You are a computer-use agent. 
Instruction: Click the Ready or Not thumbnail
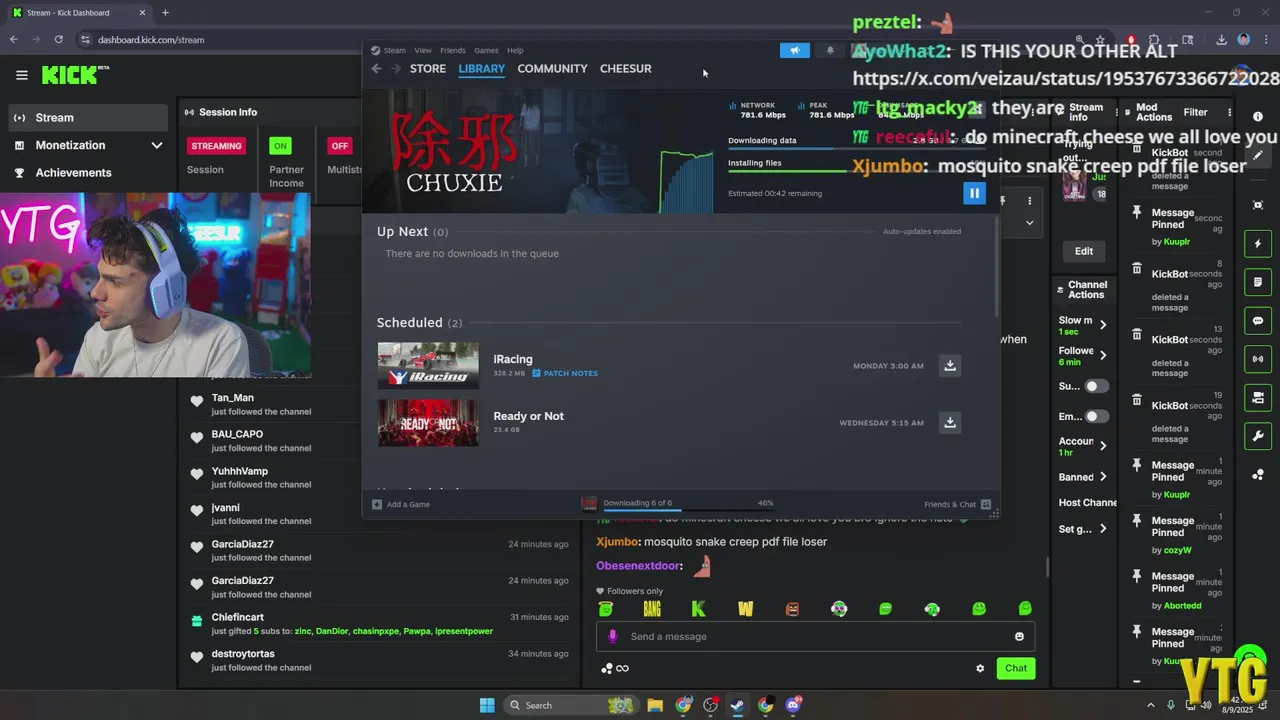coord(428,422)
